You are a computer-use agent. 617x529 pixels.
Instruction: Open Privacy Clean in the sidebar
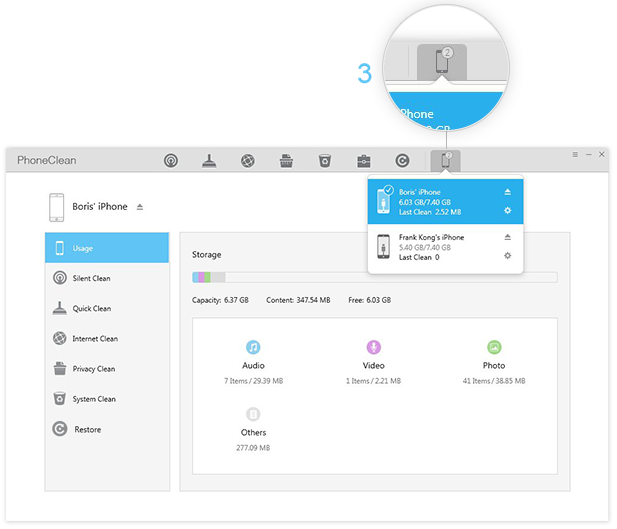pyautogui.click(x=106, y=369)
